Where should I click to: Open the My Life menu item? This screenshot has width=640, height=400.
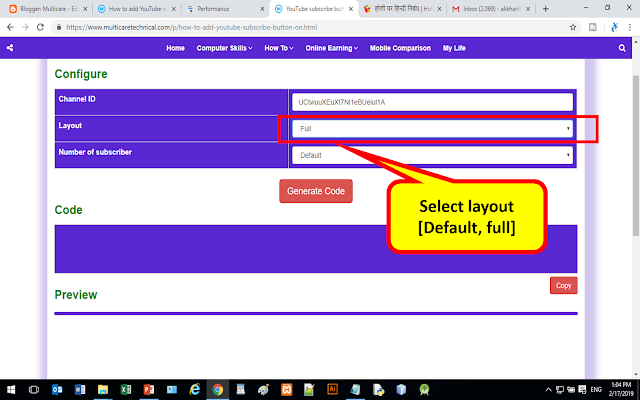point(454,48)
